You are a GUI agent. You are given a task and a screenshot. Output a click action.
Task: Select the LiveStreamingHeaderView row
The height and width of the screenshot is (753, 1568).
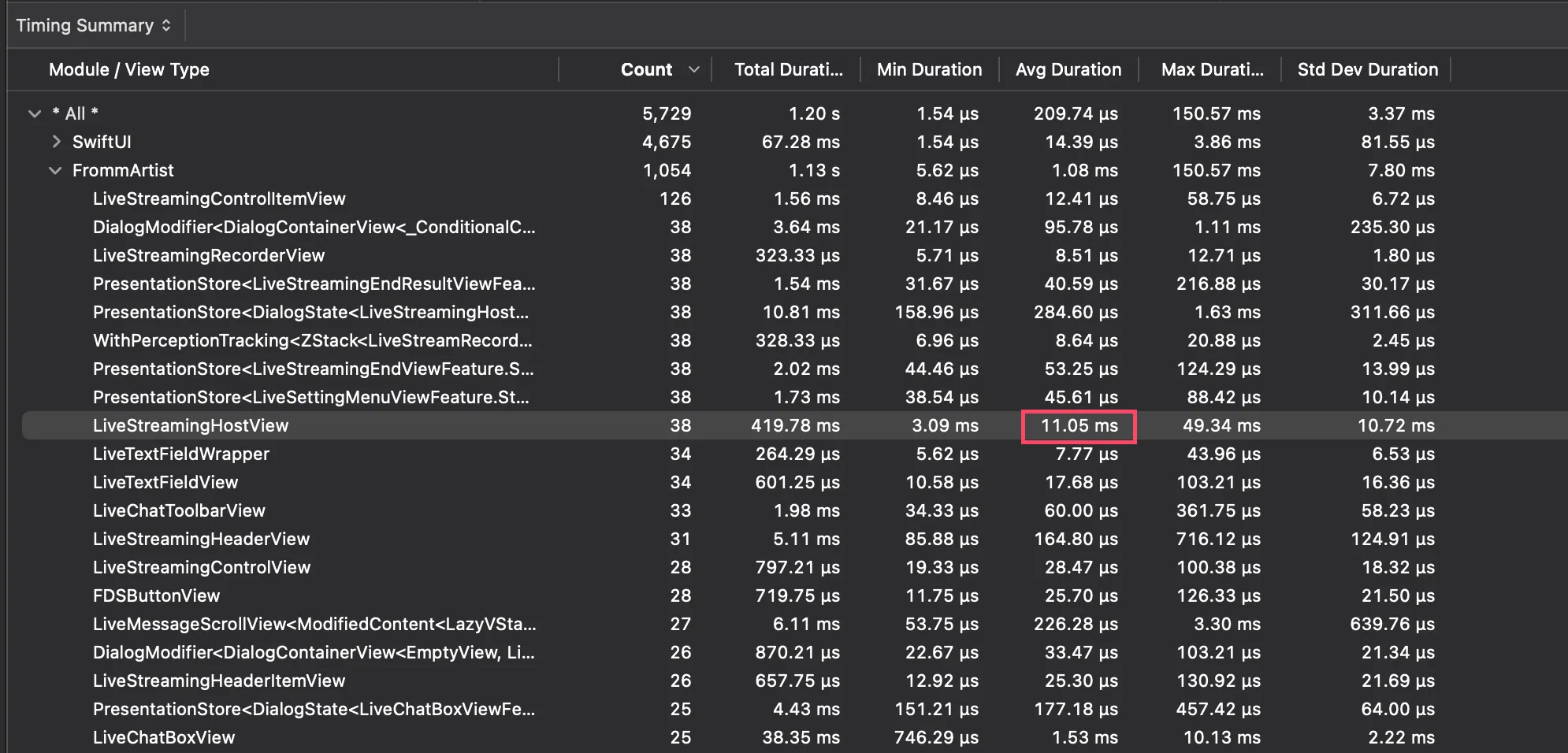coord(794,539)
